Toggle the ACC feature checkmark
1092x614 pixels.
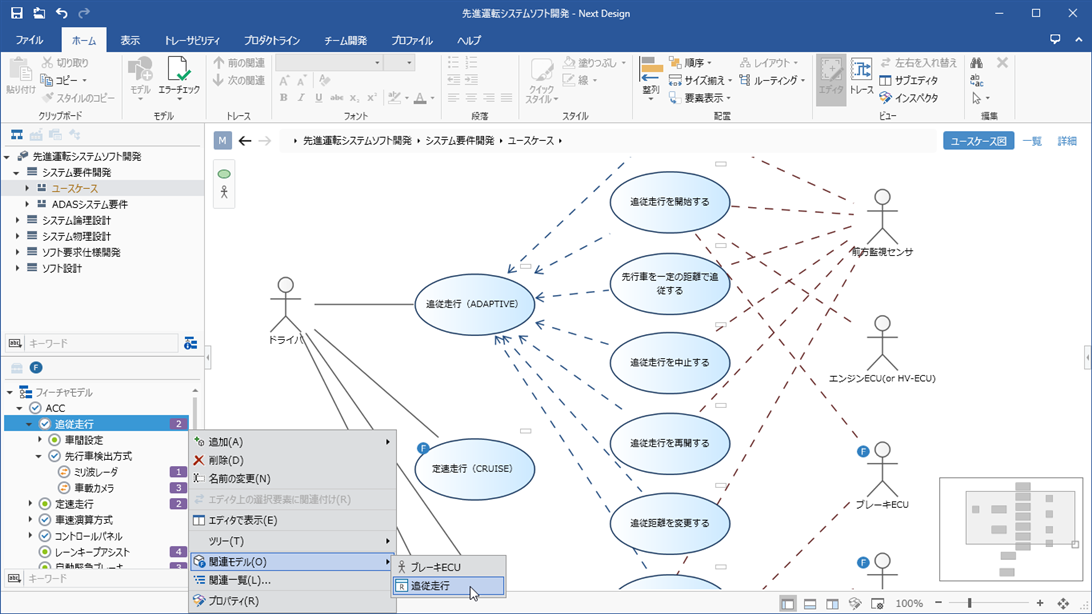(x=35, y=408)
